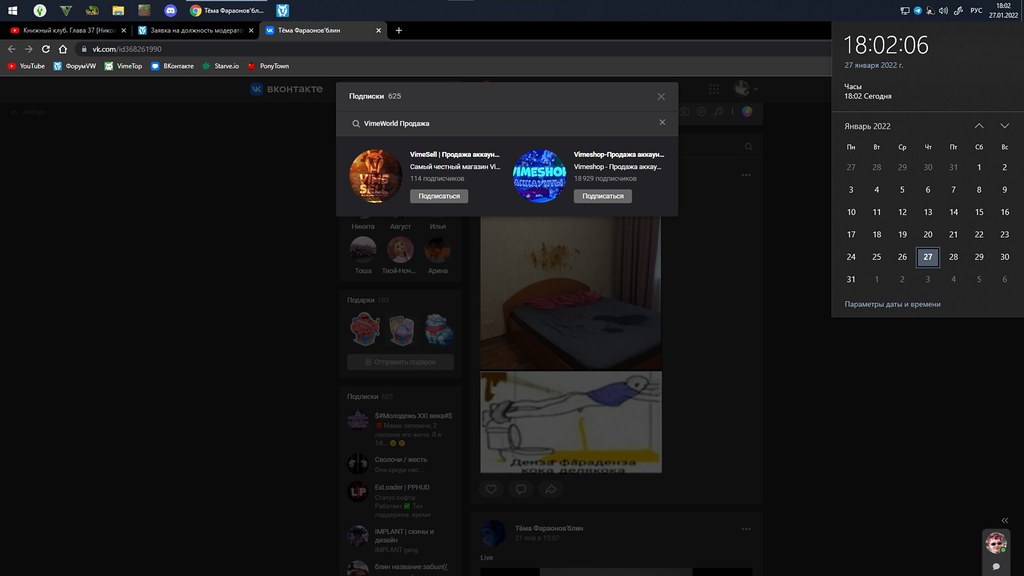
Task: Open the Starve.io bookmark
Action: tap(221, 66)
